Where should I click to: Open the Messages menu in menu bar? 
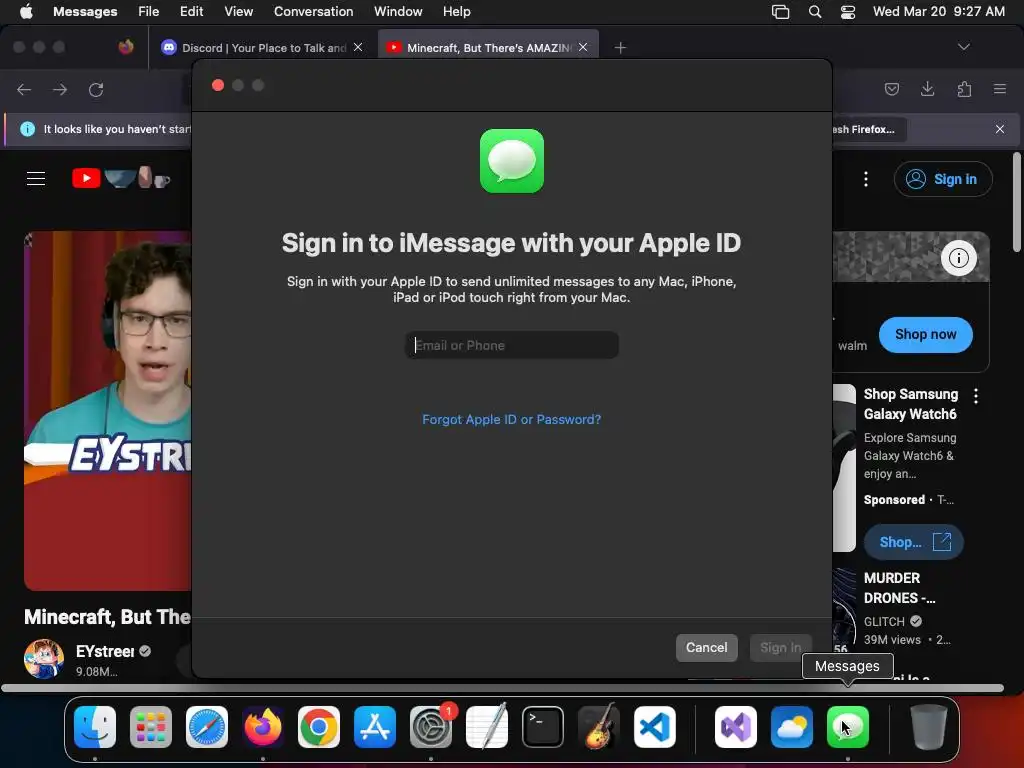click(85, 12)
